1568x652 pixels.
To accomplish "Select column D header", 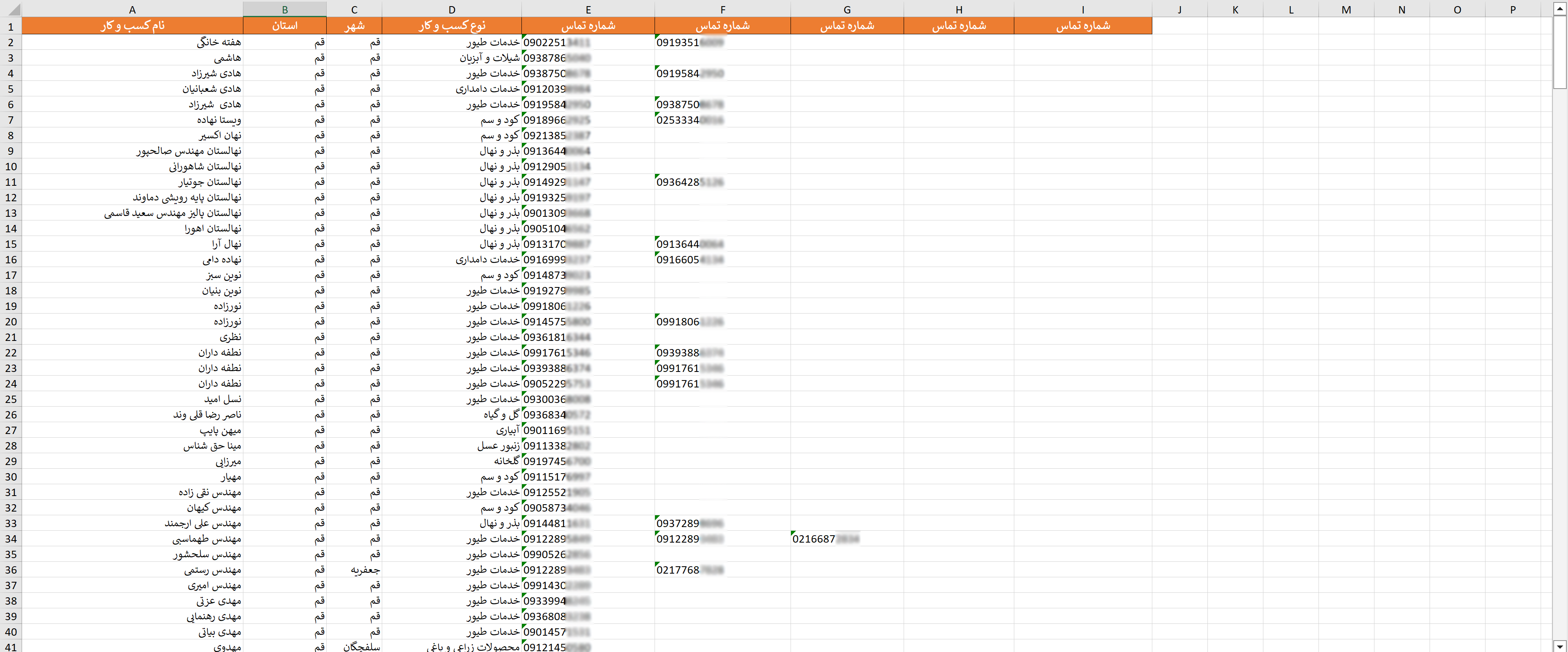I will 452,9.
